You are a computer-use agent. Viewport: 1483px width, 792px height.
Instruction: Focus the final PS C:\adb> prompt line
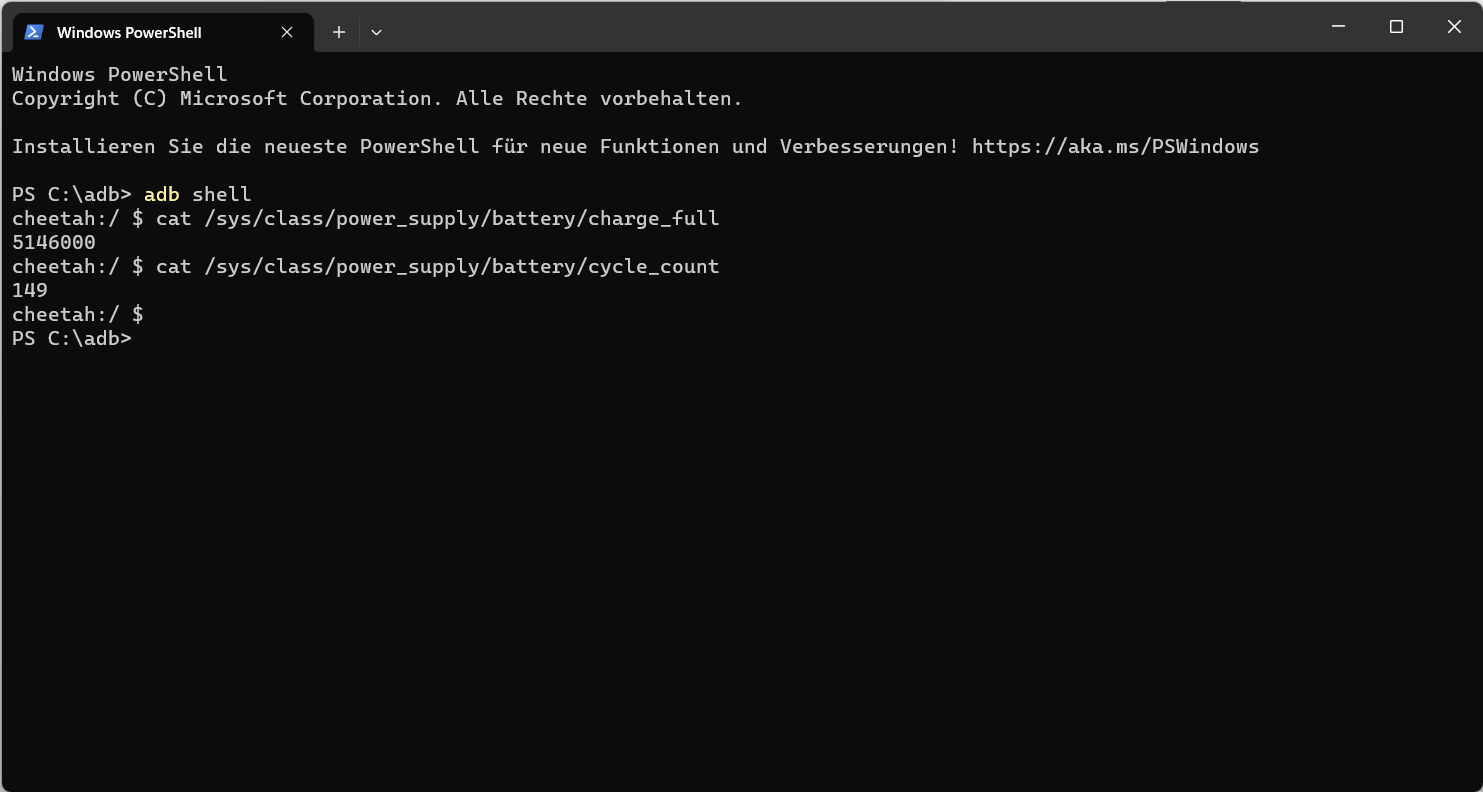[x=72, y=338]
